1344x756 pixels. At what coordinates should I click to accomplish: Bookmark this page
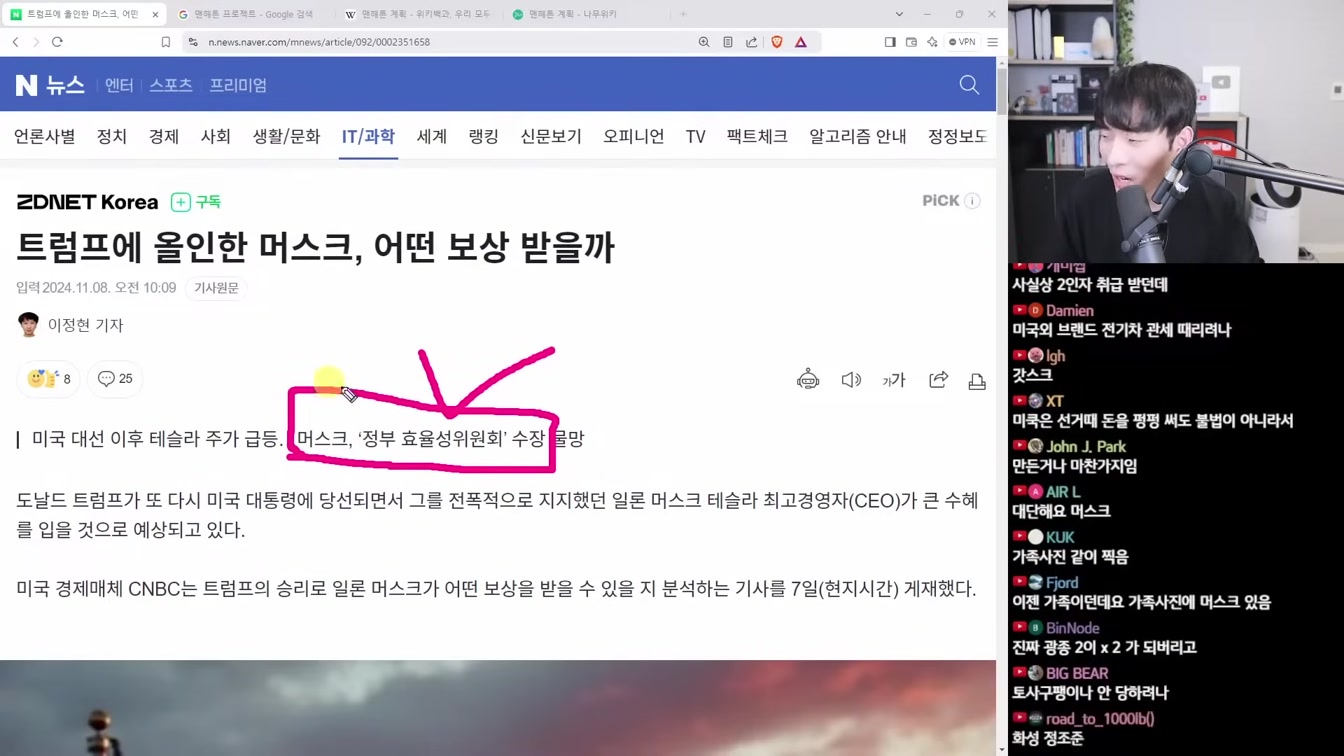(x=166, y=42)
